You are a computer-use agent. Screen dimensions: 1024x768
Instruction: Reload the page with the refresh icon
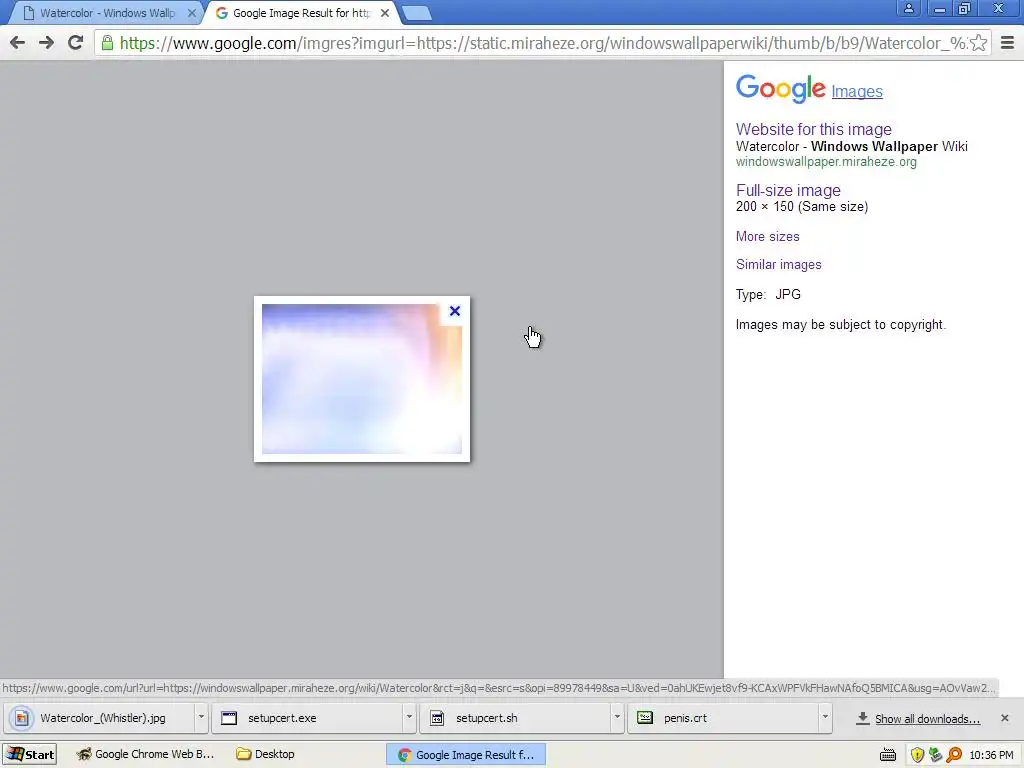coord(76,43)
